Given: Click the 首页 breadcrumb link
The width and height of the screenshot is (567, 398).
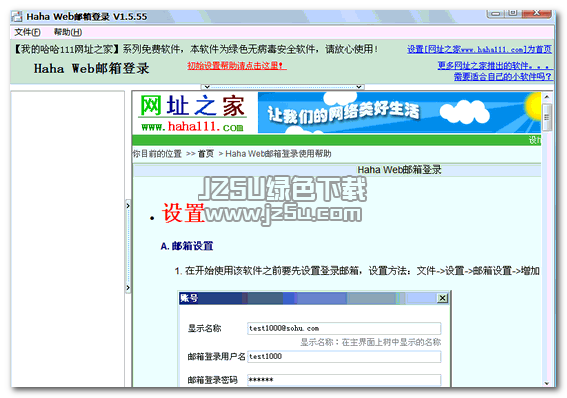Looking at the screenshot, I should [205, 154].
